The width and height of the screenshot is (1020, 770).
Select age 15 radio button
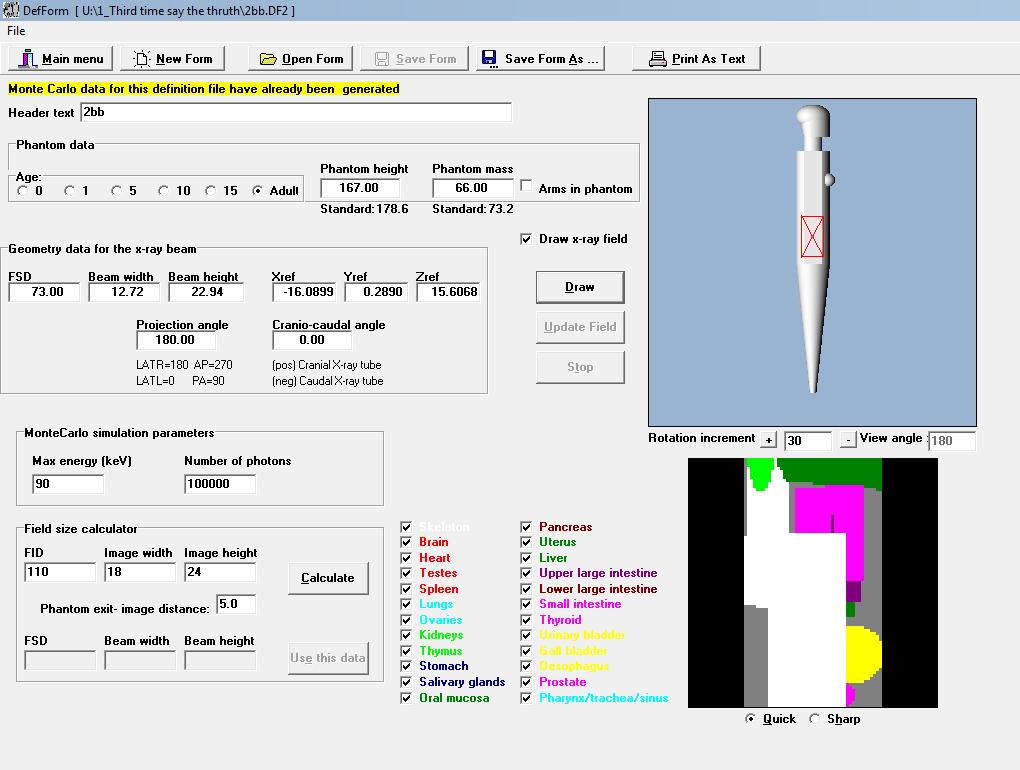coord(210,191)
